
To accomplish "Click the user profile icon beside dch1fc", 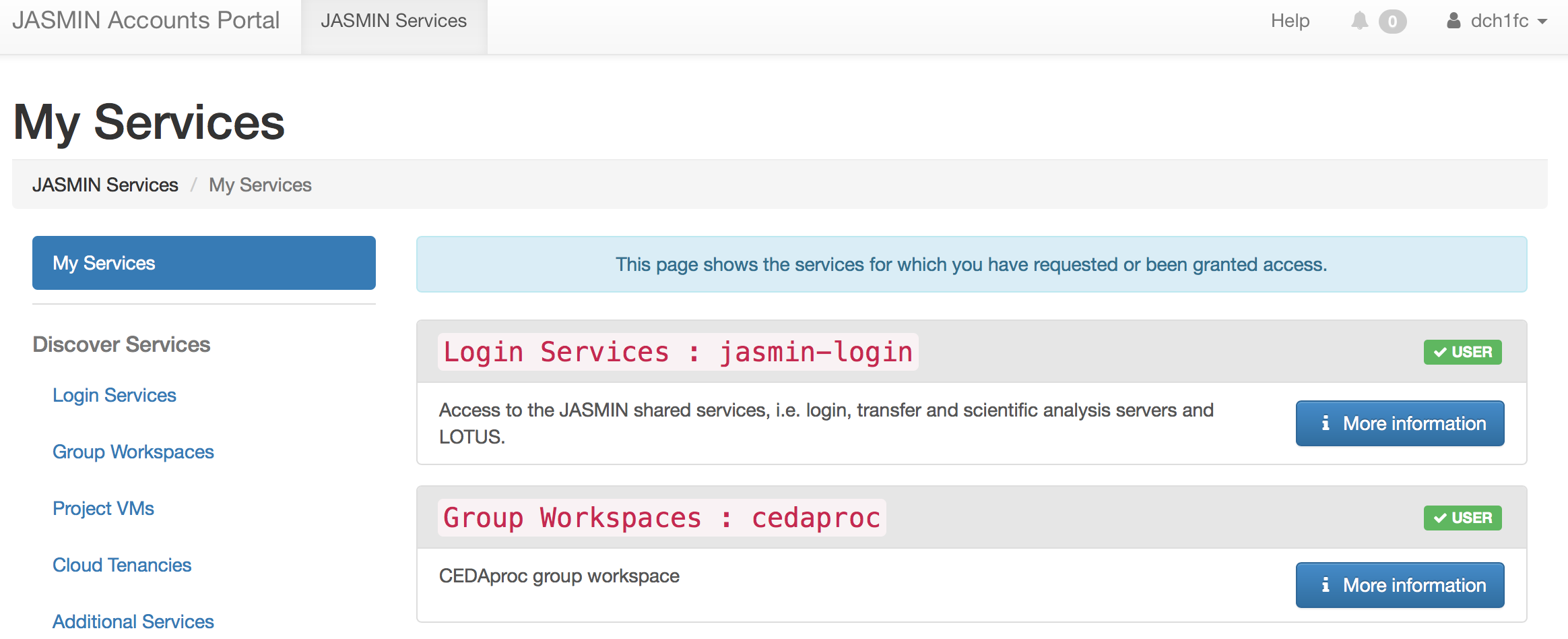I will 1453,21.
